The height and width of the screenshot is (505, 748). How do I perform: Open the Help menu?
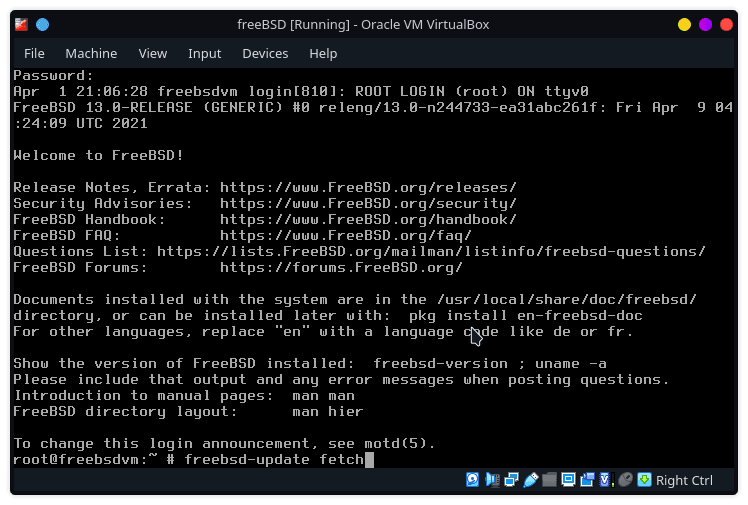pyautogui.click(x=323, y=53)
